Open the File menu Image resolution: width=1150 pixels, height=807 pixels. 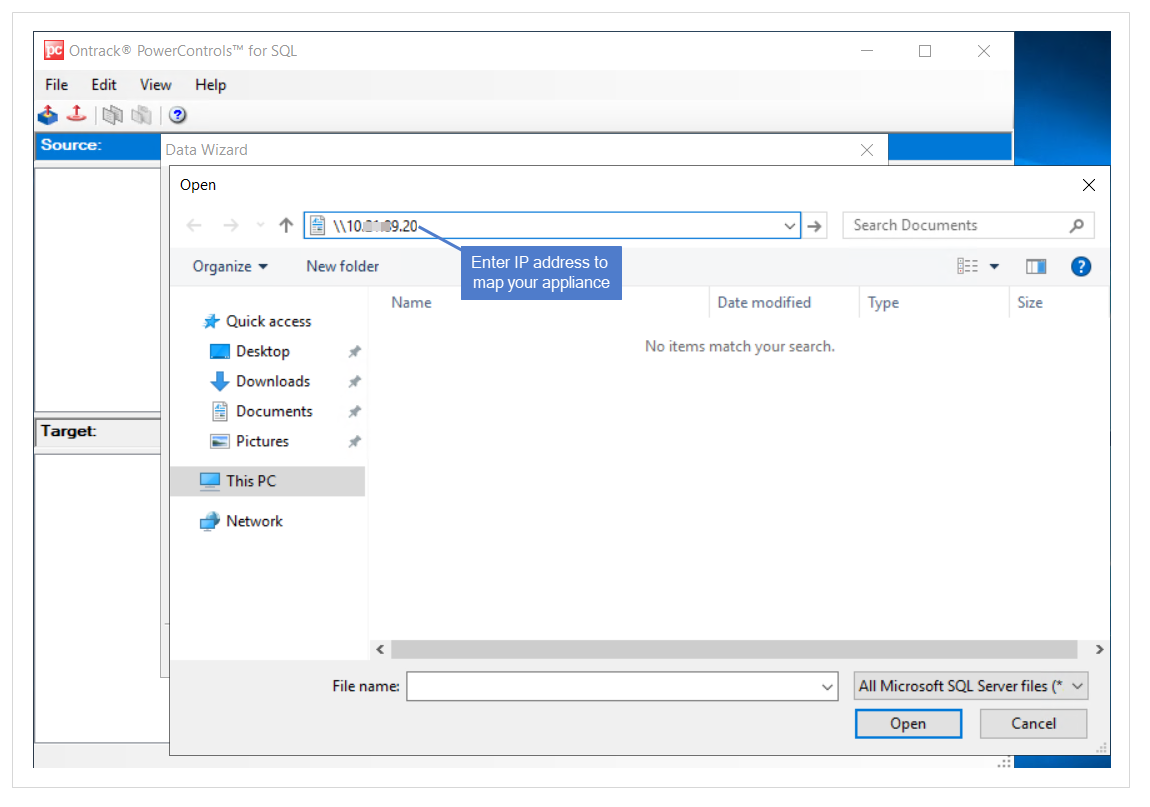pyautogui.click(x=56, y=85)
